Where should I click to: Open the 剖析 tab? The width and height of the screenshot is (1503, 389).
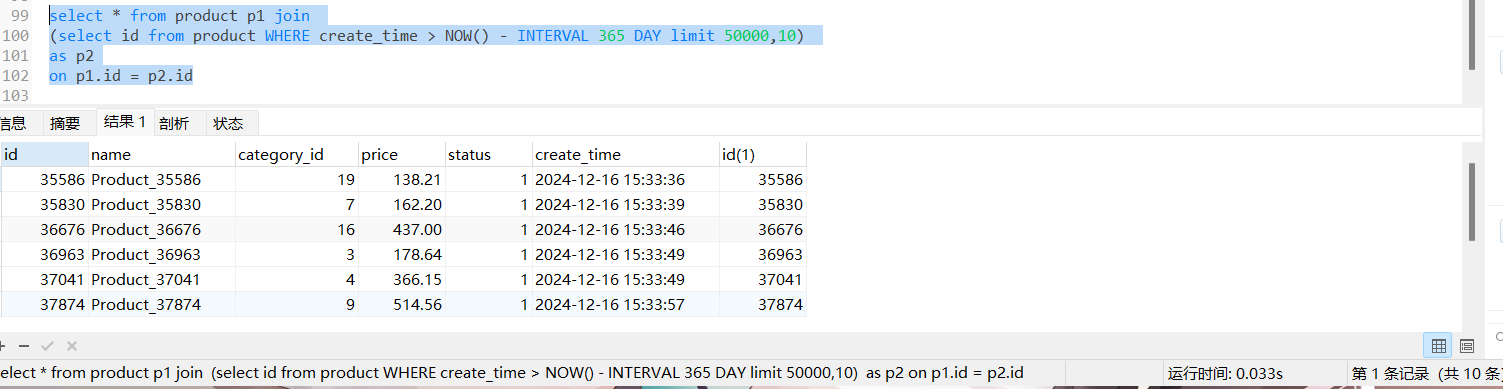pyautogui.click(x=173, y=123)
